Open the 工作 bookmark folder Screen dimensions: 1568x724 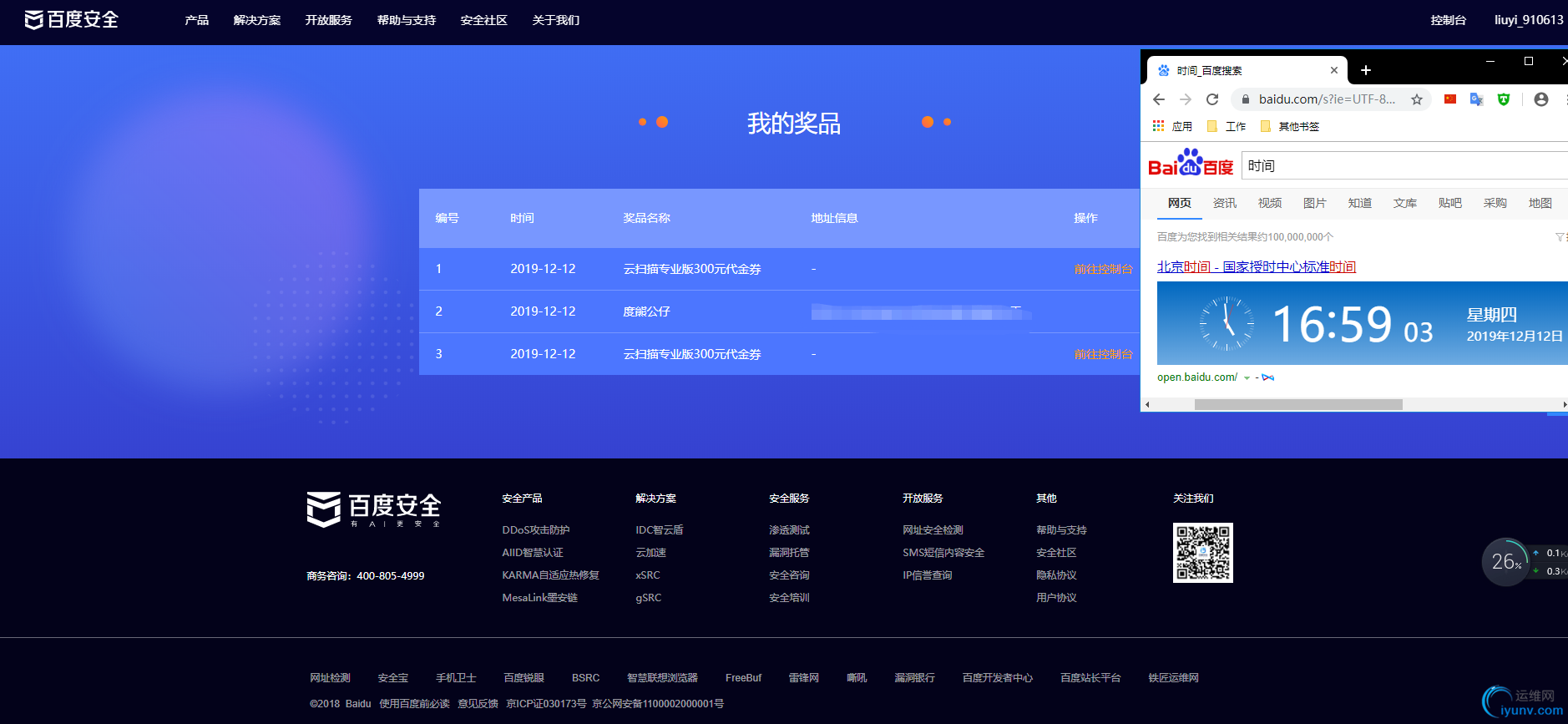pos(1227,126)
